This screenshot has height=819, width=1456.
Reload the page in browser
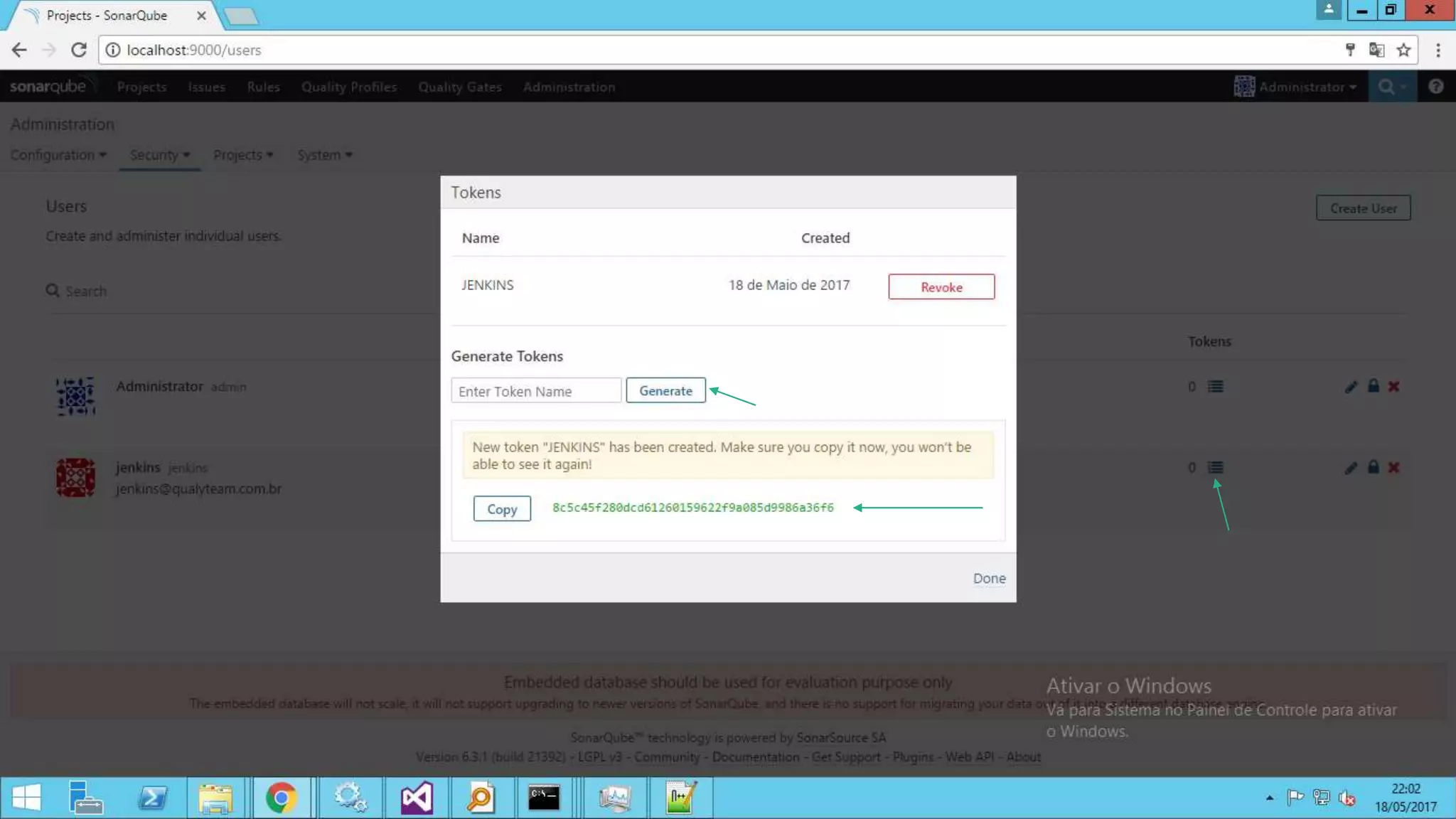pyautogui.click(x=78, y=50)
